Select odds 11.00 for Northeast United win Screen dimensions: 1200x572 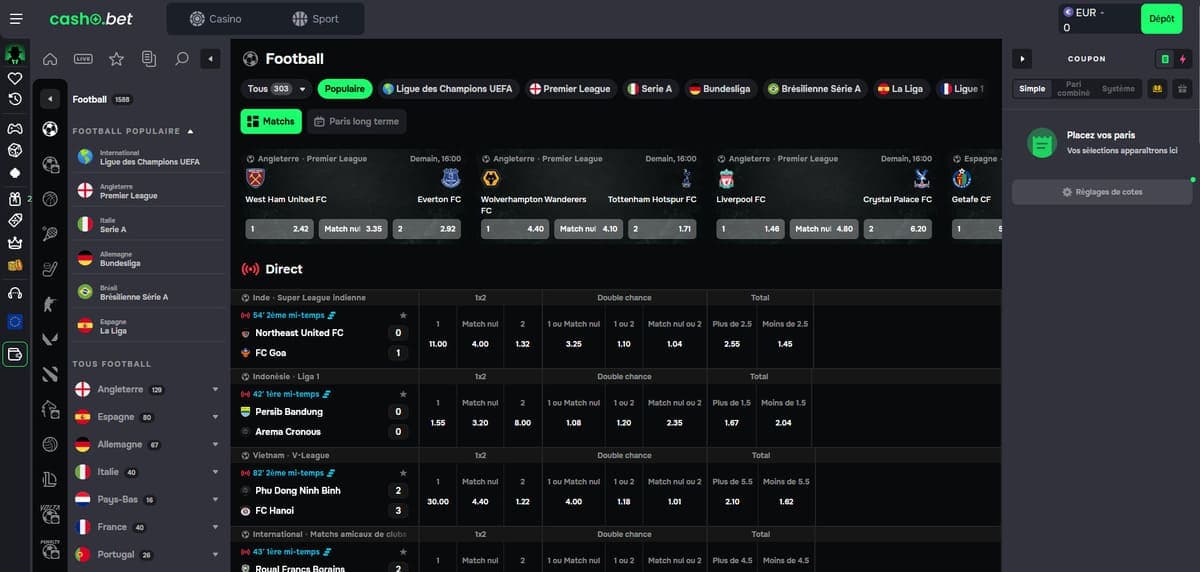(438, 344)
